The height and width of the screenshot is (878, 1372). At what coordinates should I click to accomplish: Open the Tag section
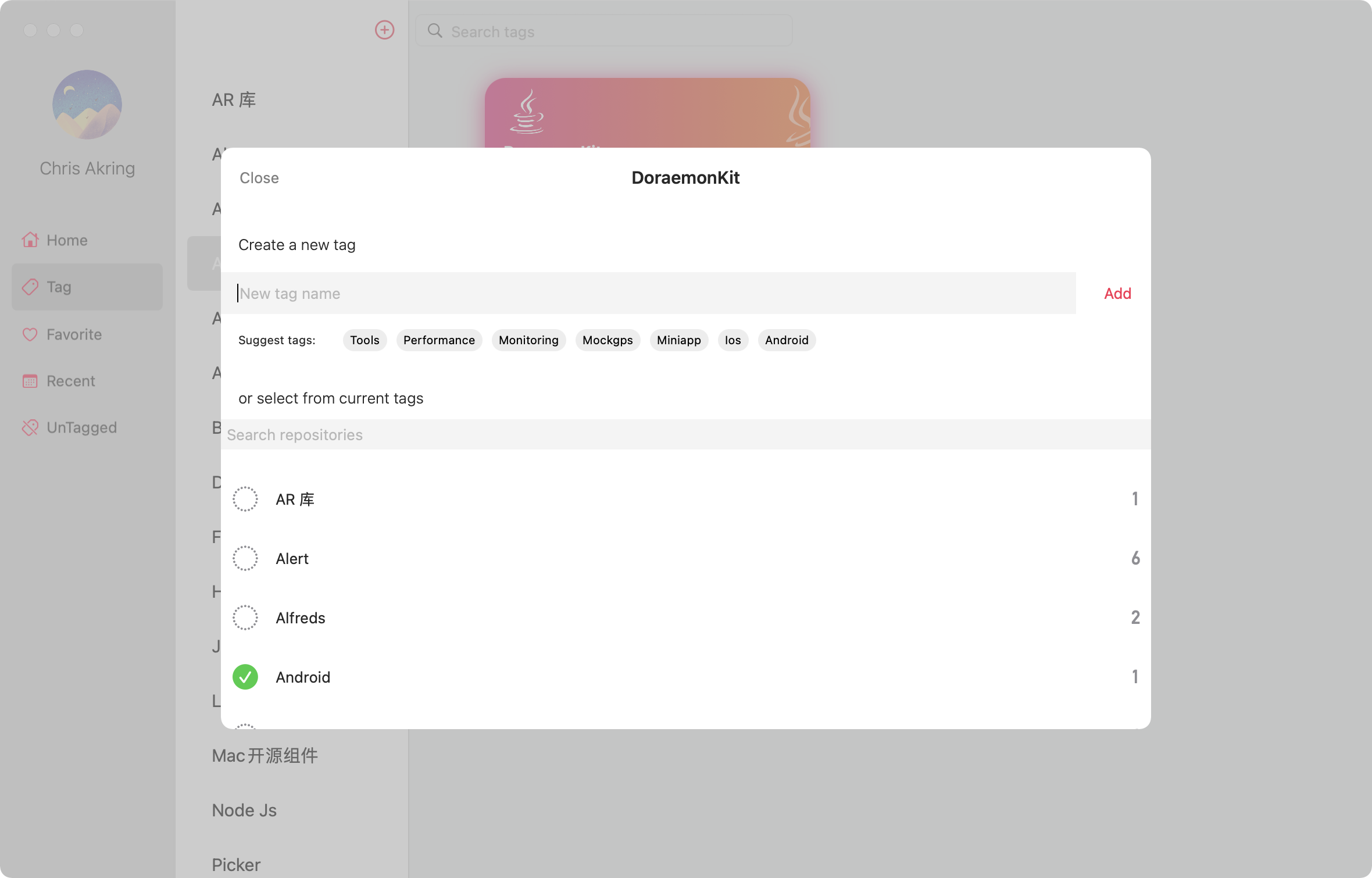click(x=87, y=287)
